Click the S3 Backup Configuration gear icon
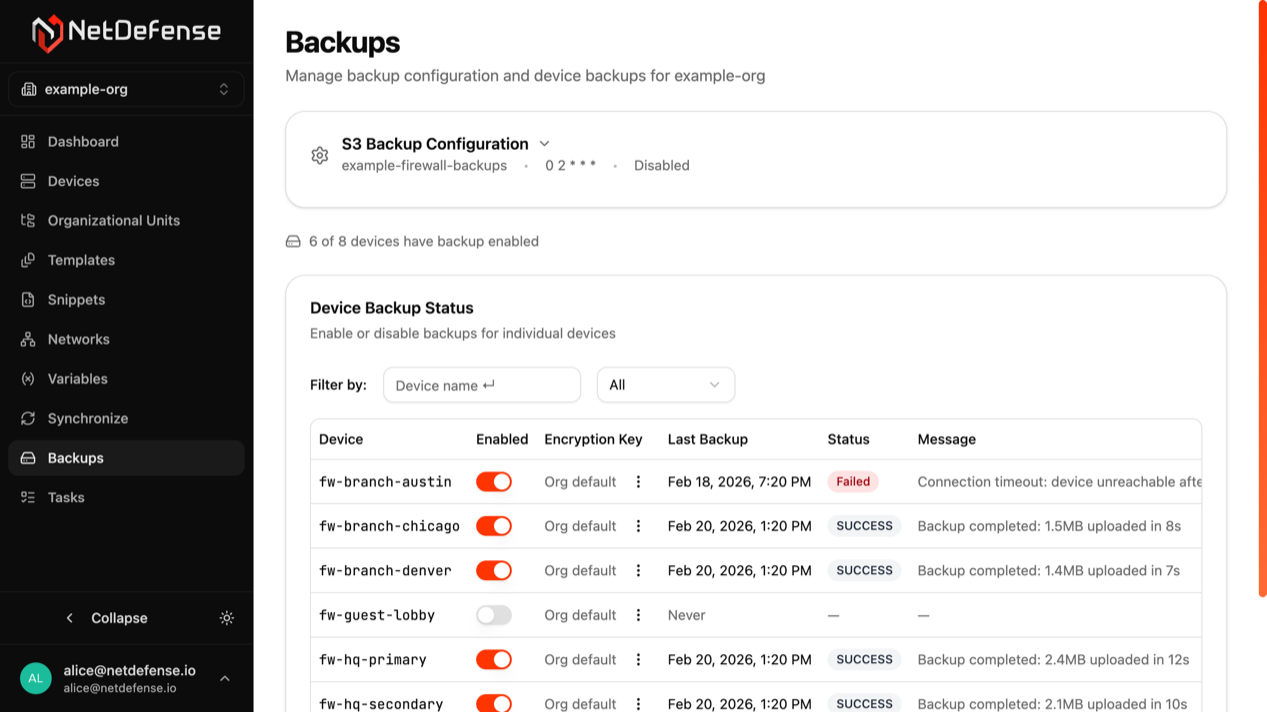1267x712 pixels. click(x=319, y=155)
